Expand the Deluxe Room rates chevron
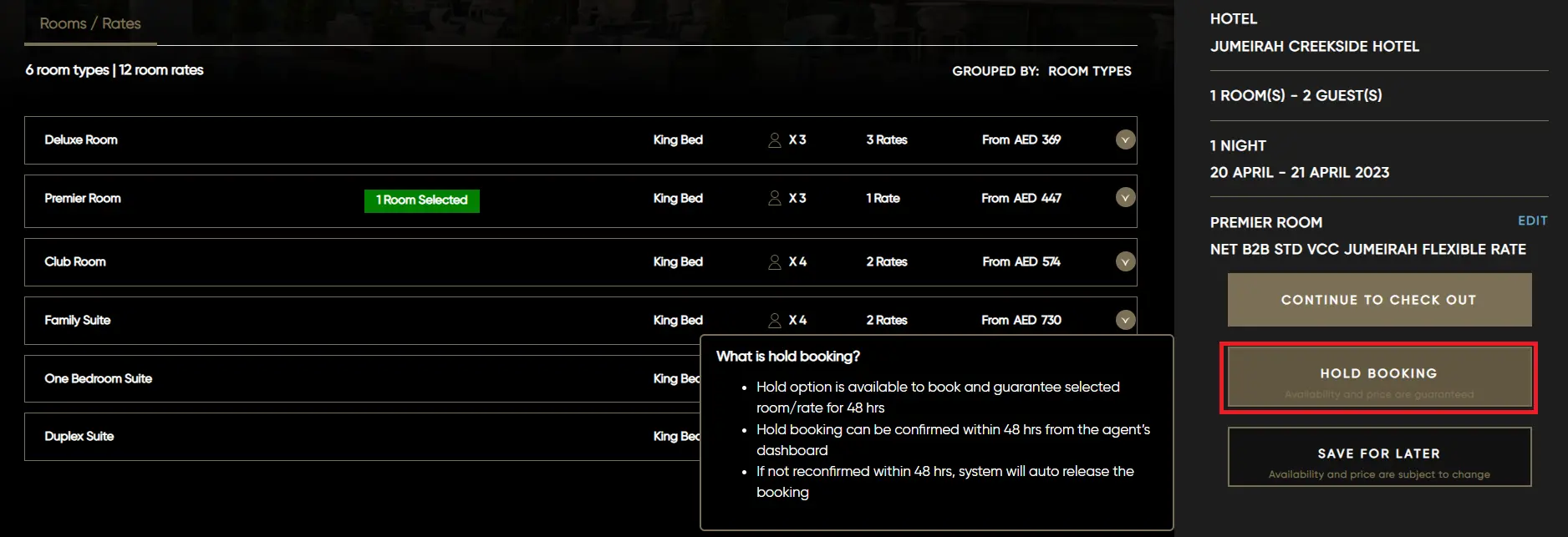The width and height of the screenshot is (1568, 537). coord(1125,140)
